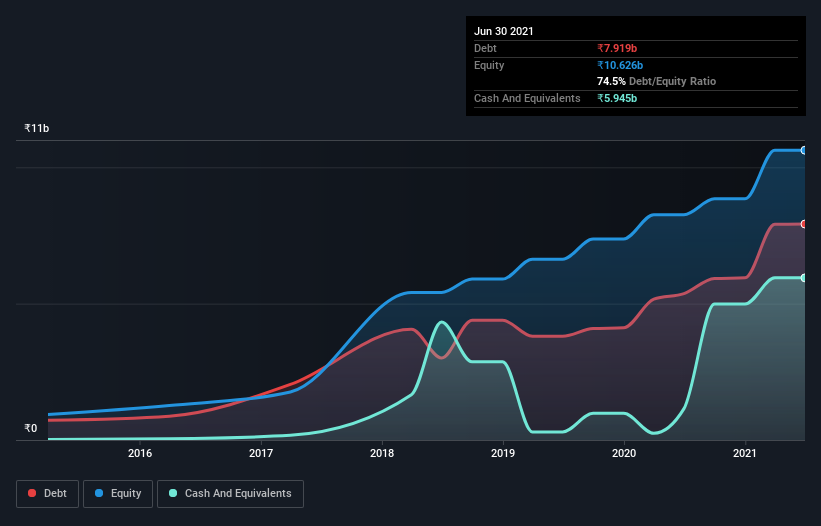The height and width of the screenshot is (526, 821).
Task: Click the ₹5.945b Cash value
Action: [617, 98]
